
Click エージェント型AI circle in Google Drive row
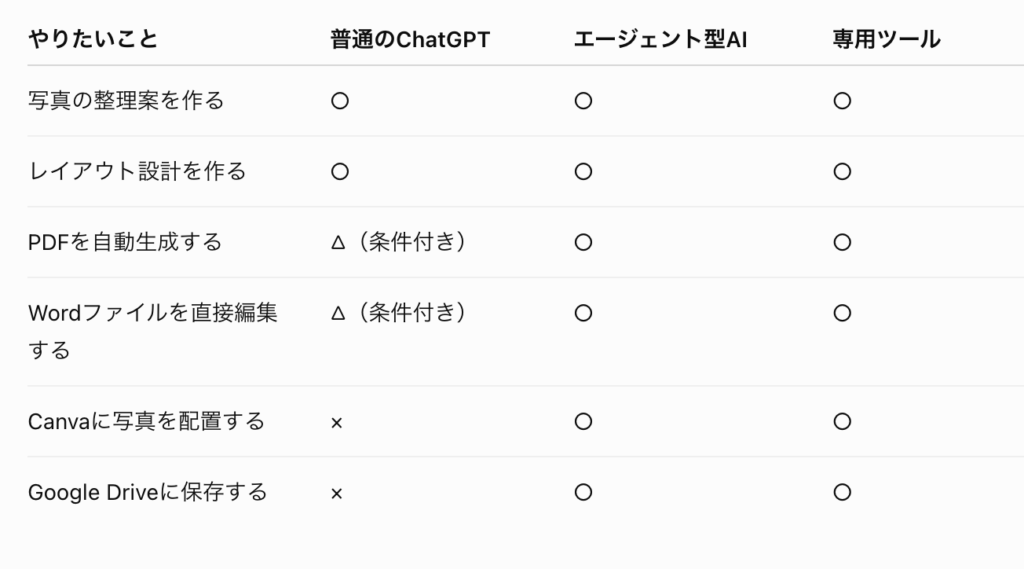point(583,492)
